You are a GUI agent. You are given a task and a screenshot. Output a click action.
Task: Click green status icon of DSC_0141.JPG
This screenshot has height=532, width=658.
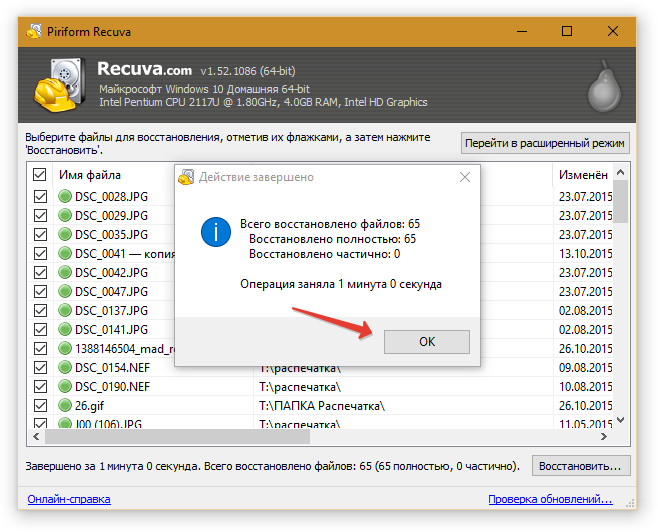coord(65,329)
